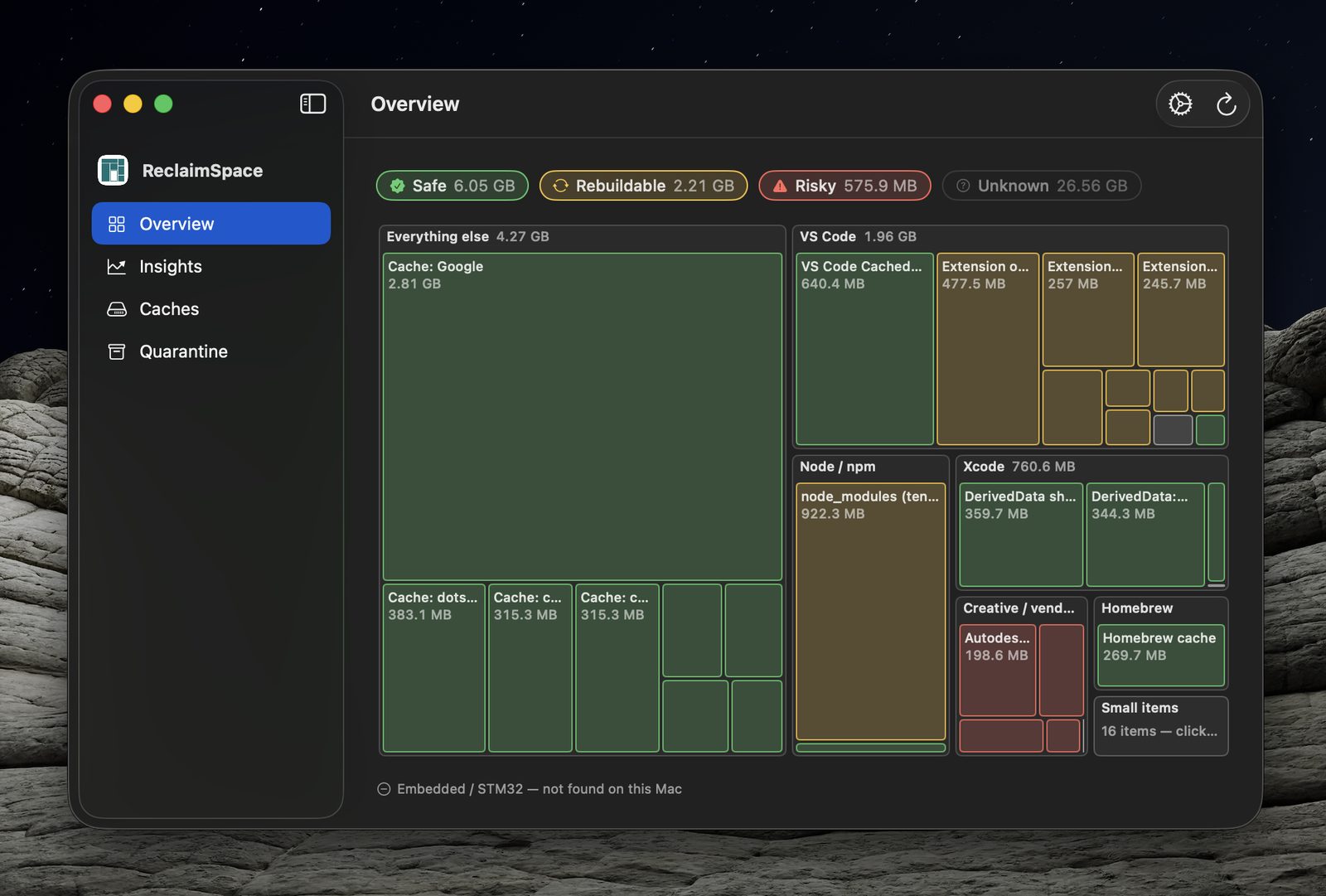This screenshot has height=896, width=1326.
Task: Click the ReclaimSpace app logo icon
Action: point(113,170)
